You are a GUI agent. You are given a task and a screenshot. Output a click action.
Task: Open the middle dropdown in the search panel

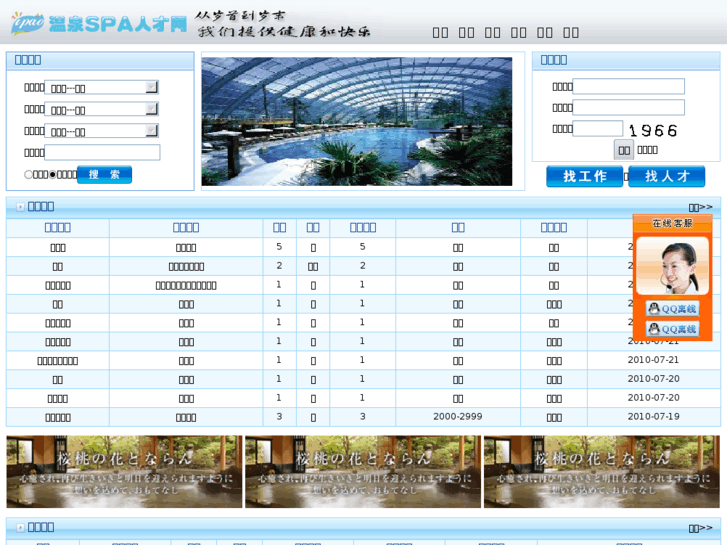pos(102,109)
